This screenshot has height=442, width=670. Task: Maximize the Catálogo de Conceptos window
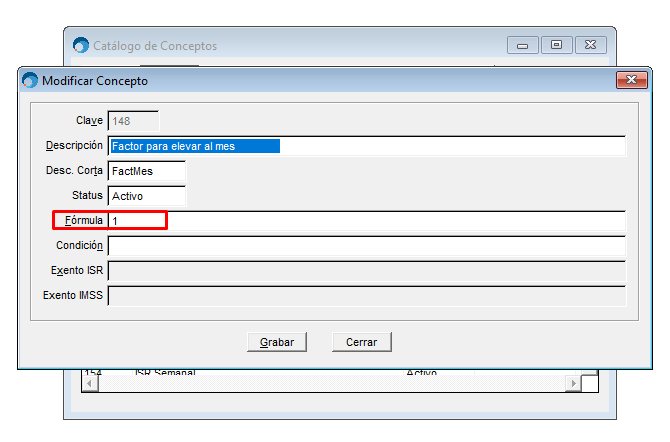coord(556,45)
